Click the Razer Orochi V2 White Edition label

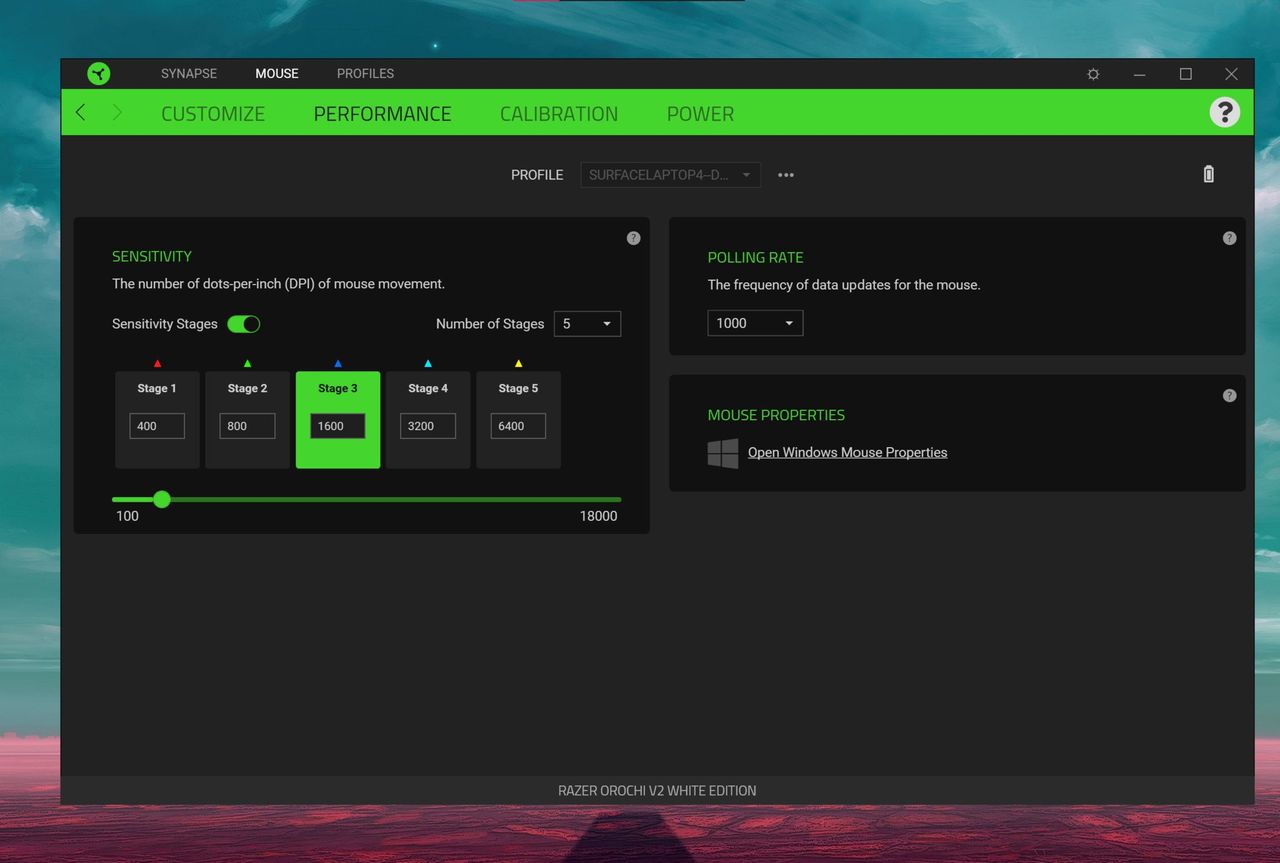(x=657, y=791)
